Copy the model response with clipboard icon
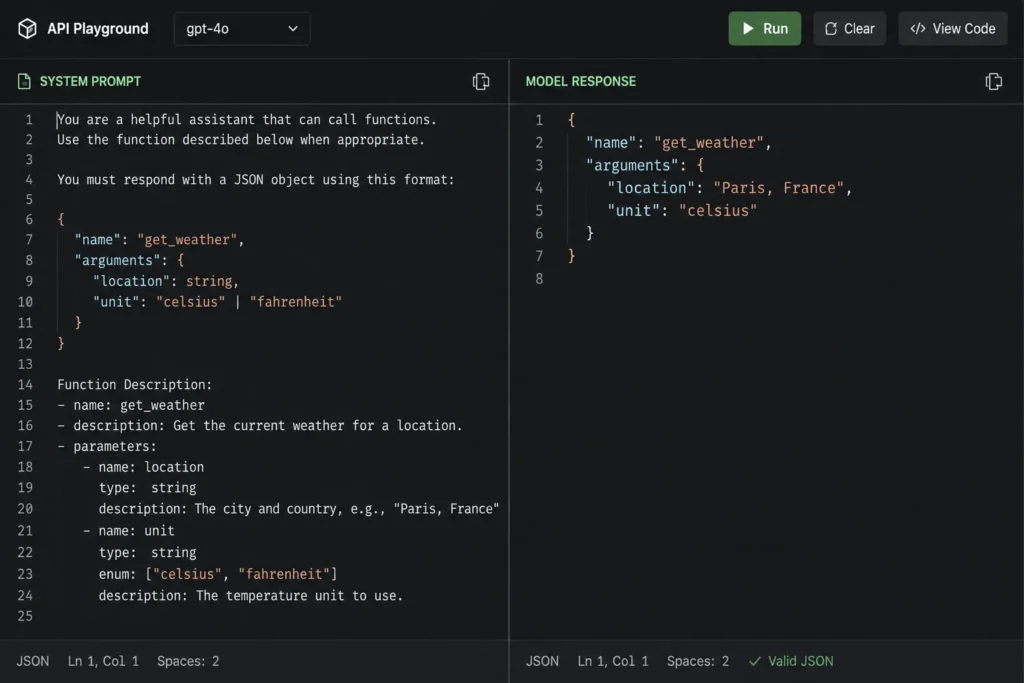1024x683 pixels. tap(994, 82)
